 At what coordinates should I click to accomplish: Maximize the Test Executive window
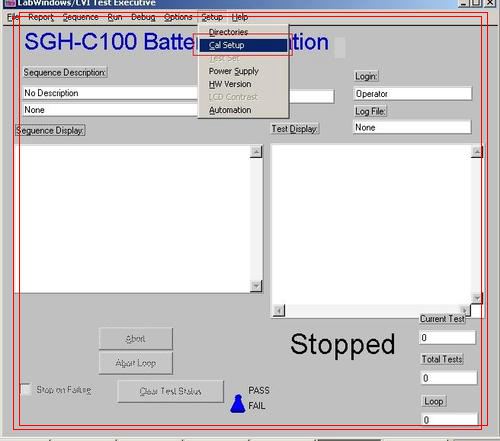[477, 3]
